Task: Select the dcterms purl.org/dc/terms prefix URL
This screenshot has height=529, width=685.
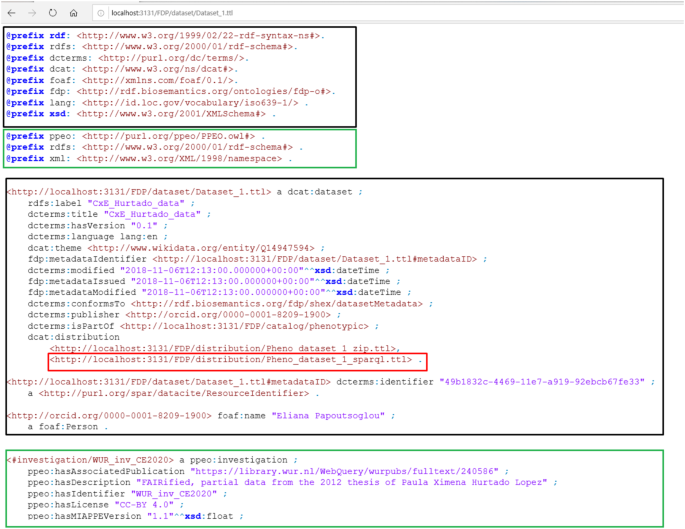Action: [171, 58]
